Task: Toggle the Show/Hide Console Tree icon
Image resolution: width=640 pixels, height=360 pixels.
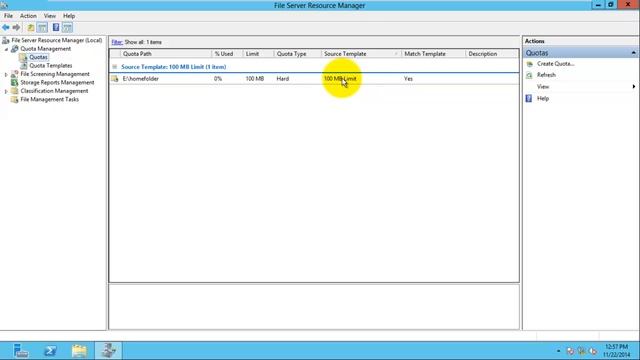Action: (x=42, y=27)
